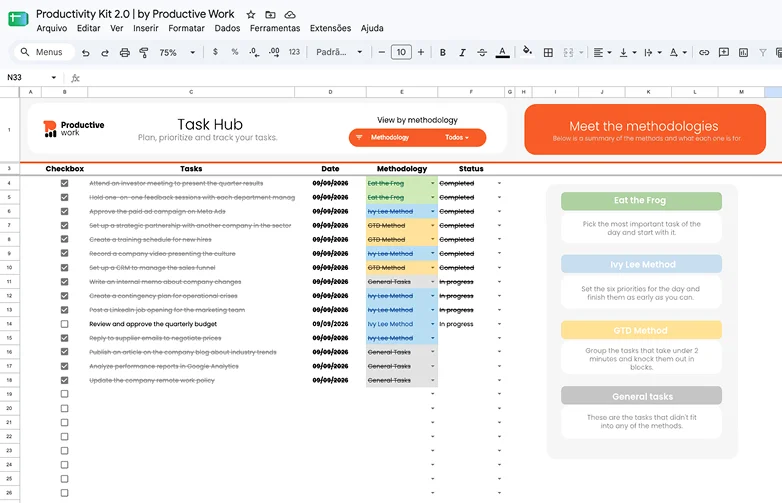782x503 pixels.
Task: Uncheck the CRM sales funnel checkbox
Action: point(64,268)
